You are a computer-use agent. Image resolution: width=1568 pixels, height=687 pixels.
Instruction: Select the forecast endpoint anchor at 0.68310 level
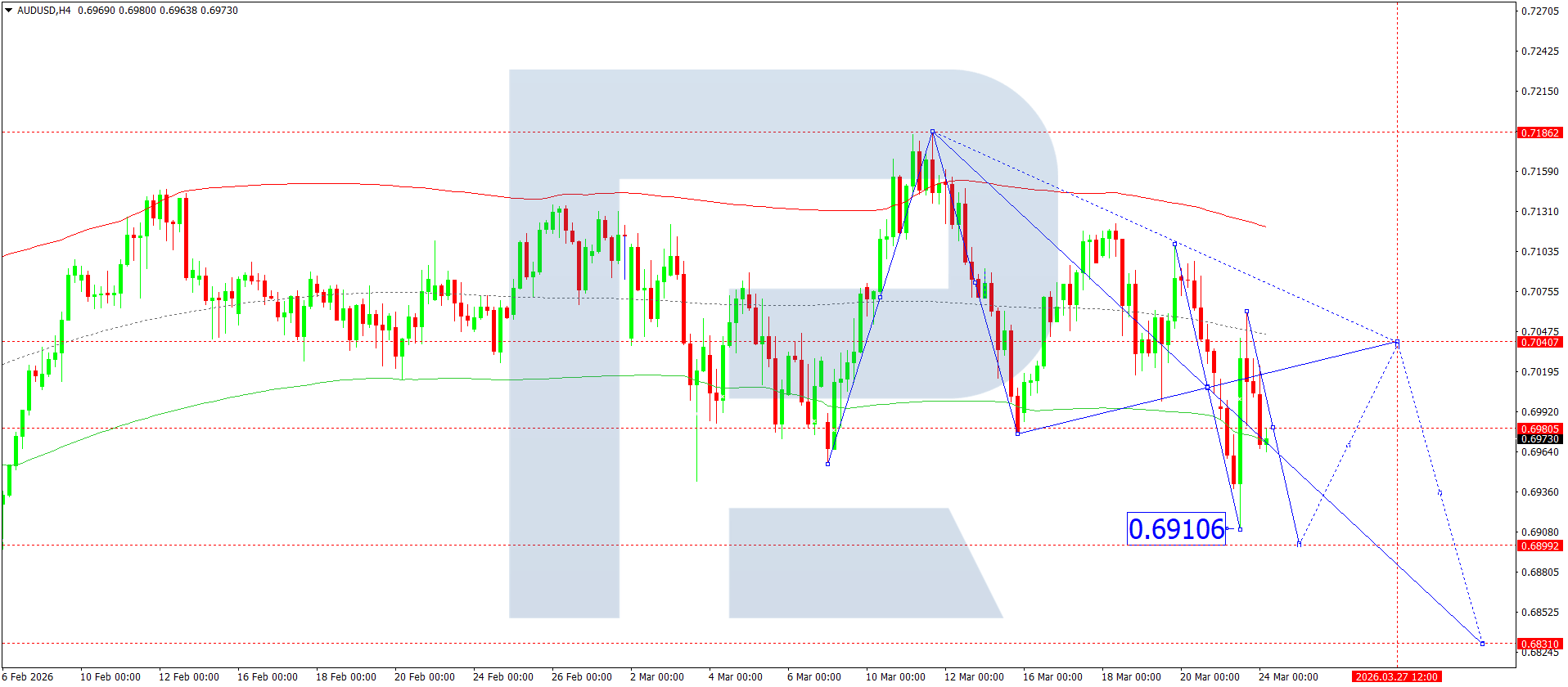coord(1482,644)
